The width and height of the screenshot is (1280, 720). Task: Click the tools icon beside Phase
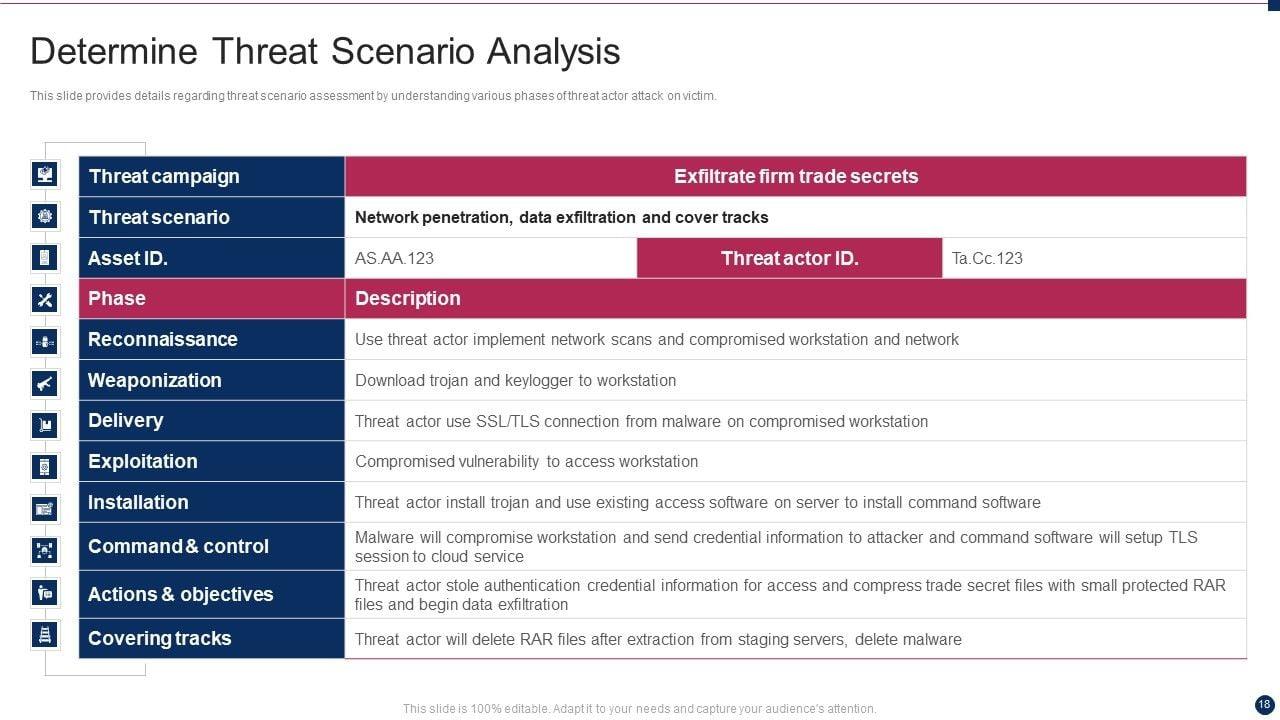click(x=44, y=299)
